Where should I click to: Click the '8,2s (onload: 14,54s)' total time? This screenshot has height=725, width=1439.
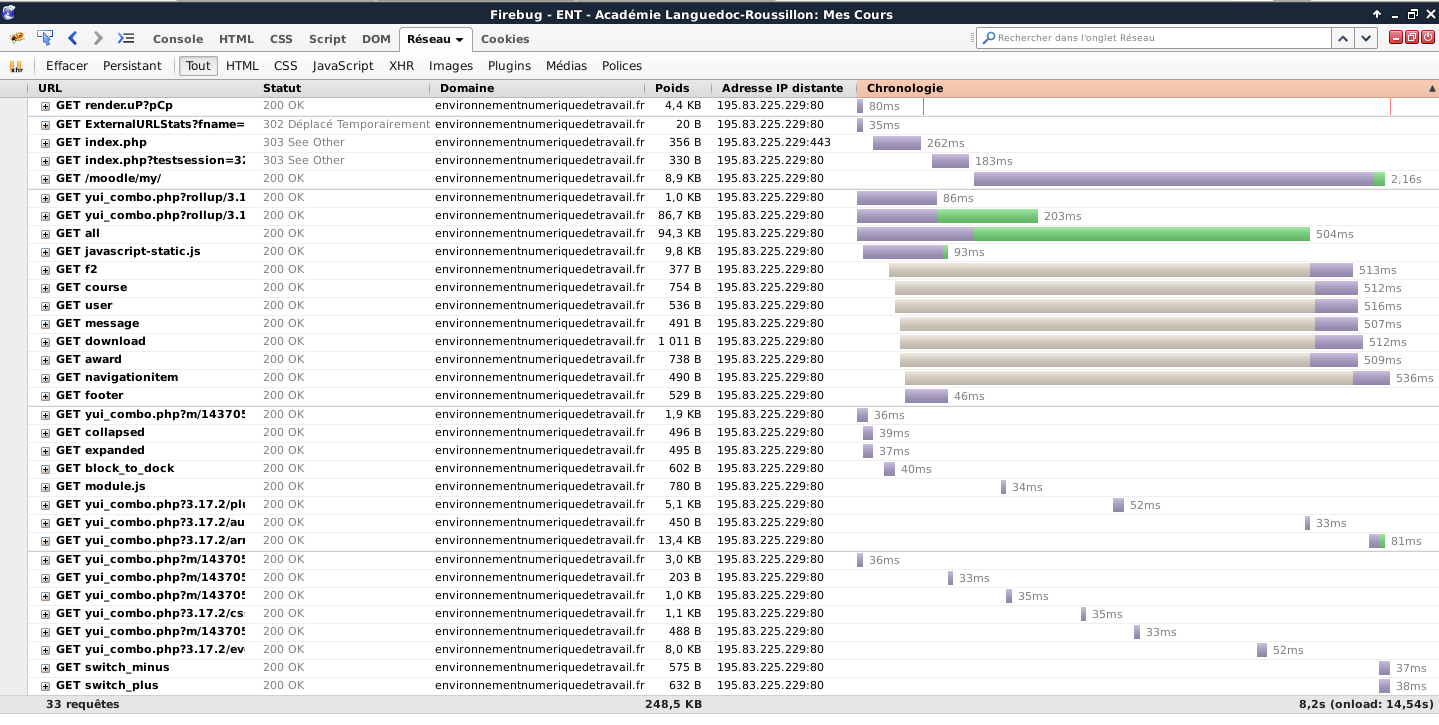tap(1365, 704)
